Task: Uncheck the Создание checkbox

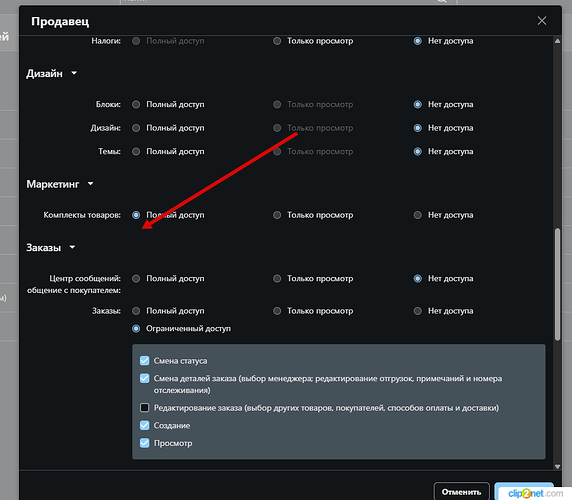Action: click(x=144, y=425)
